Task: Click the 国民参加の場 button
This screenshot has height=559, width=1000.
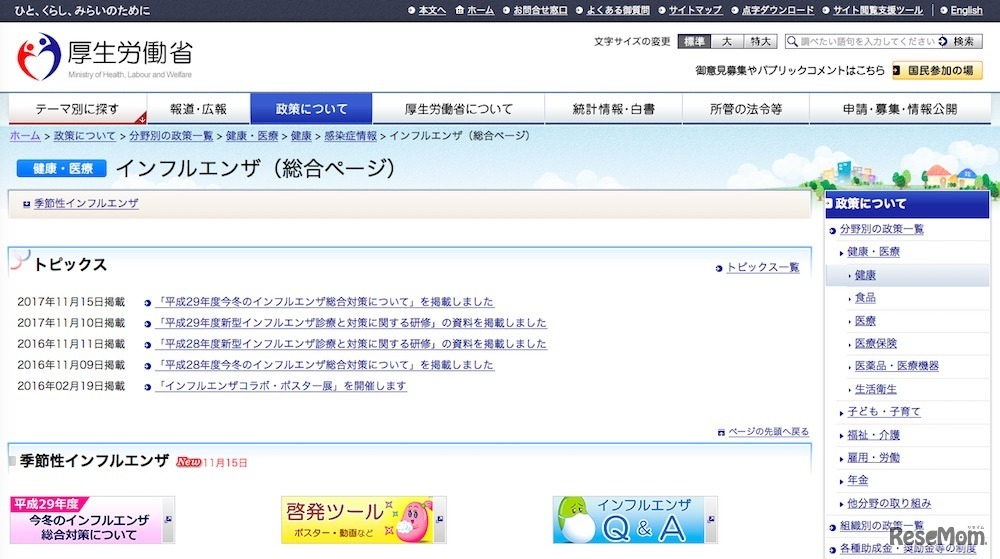Action: click(937, 70)
